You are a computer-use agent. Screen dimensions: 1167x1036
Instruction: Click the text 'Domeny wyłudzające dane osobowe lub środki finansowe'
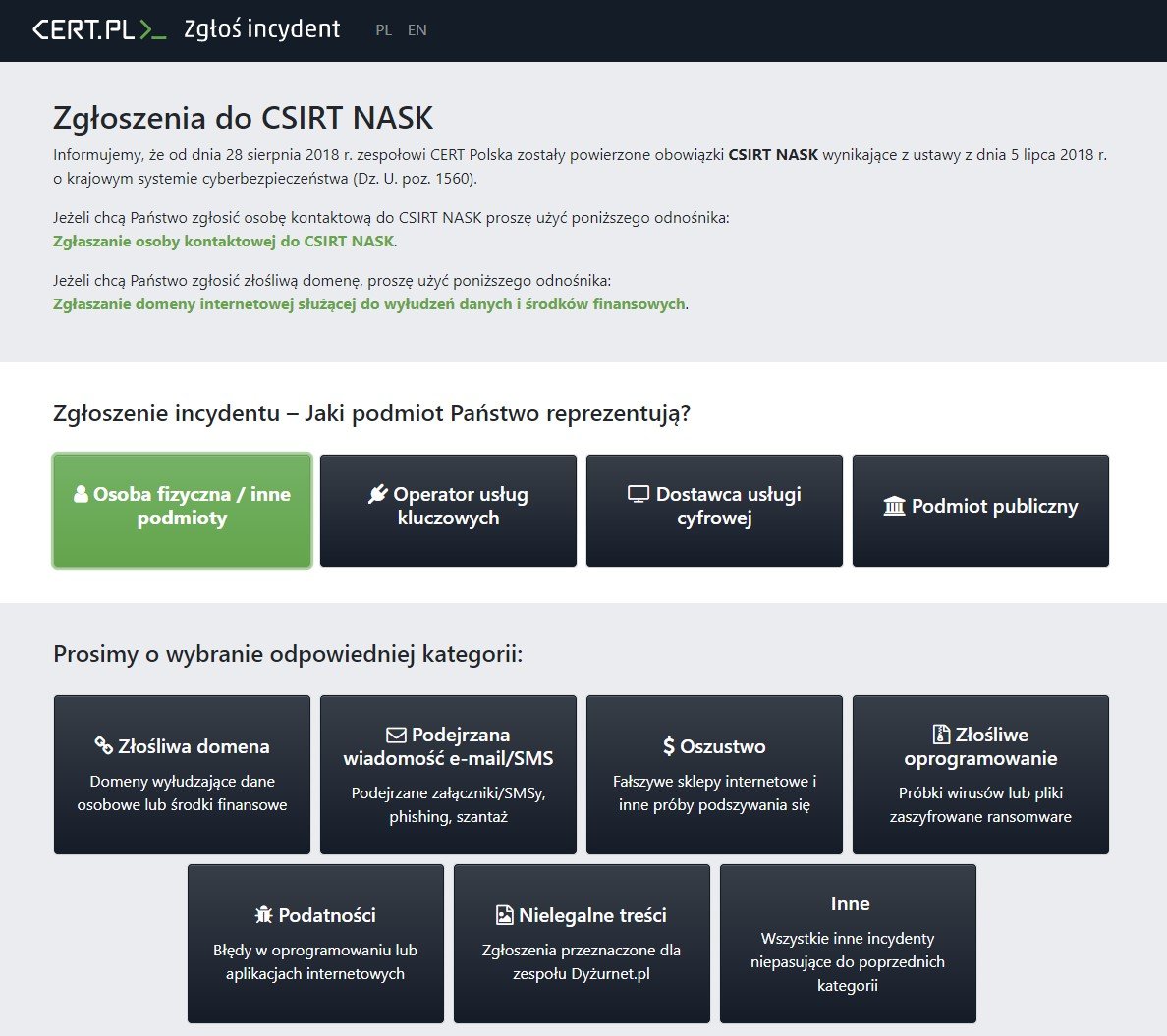coord(183,792)
